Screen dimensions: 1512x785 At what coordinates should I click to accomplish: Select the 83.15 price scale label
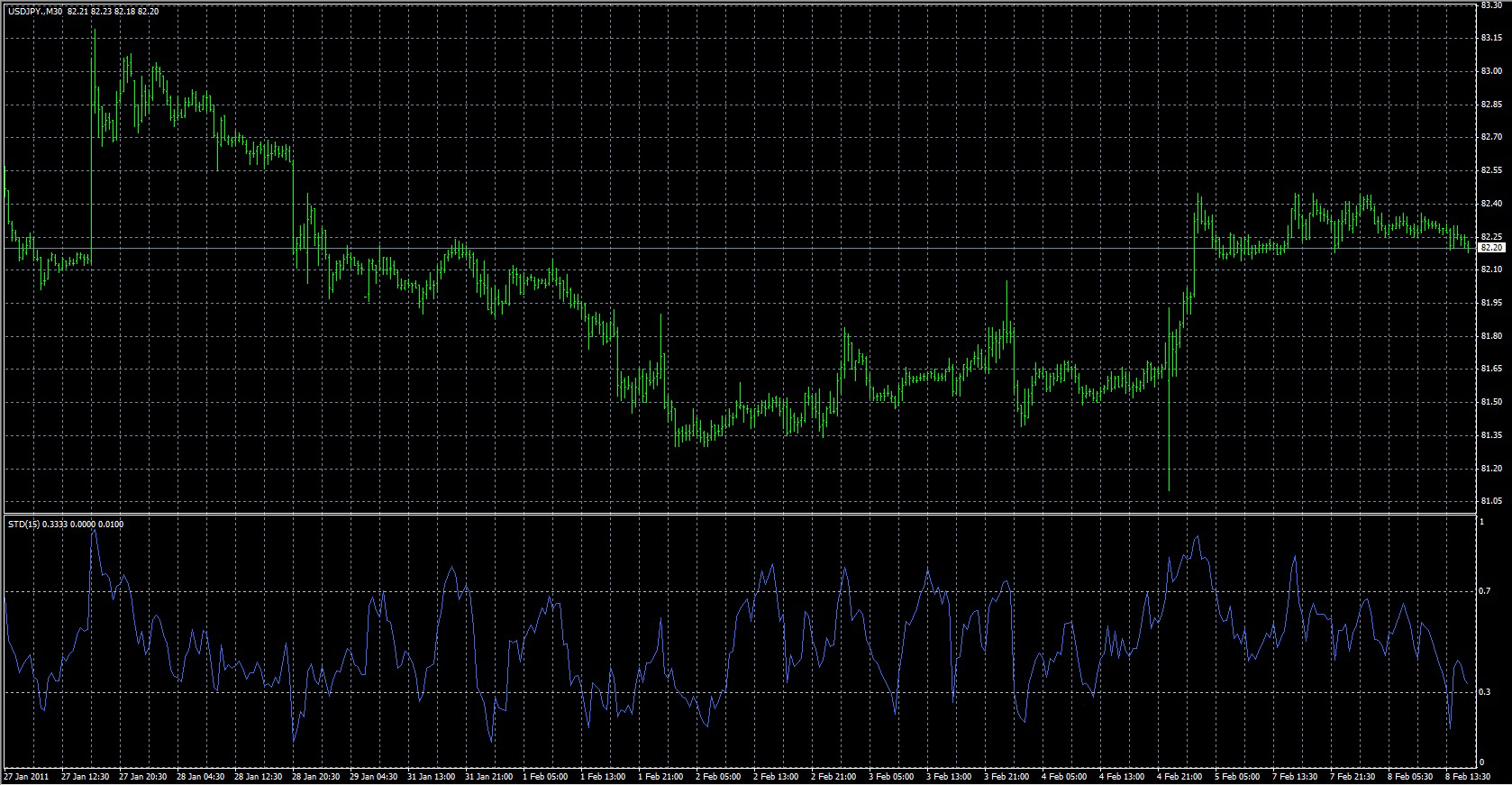coord(1490,38)
